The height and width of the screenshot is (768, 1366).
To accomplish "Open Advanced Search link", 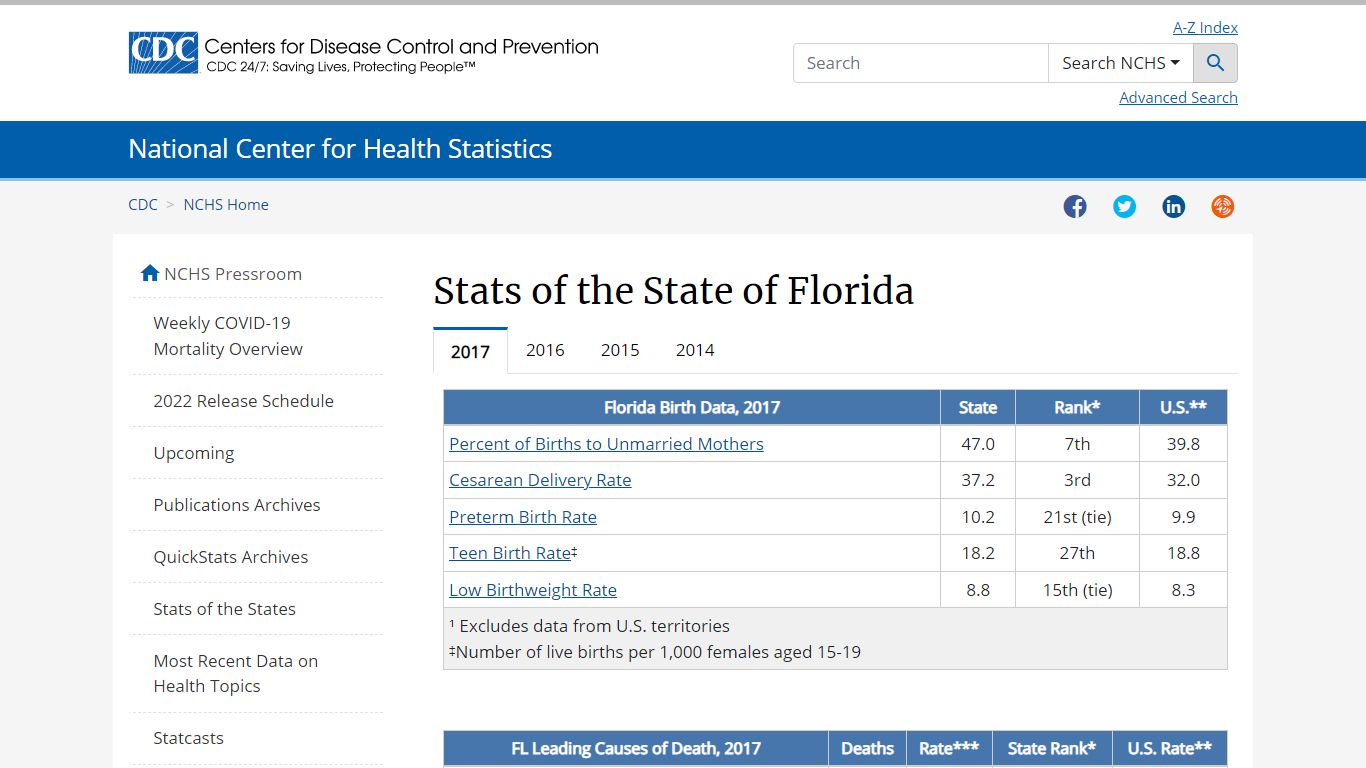I will (1178, 98).
